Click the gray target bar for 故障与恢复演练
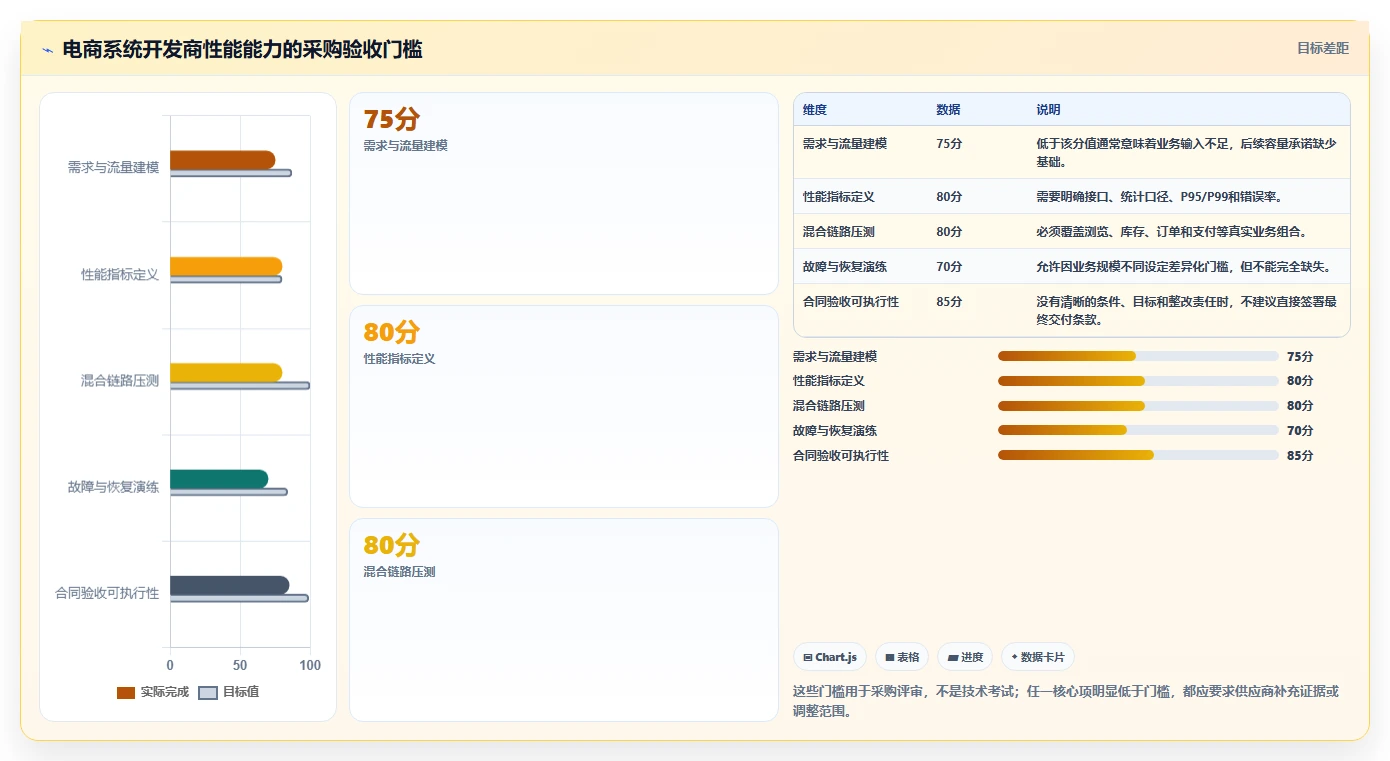1390x761 pixels. 229,492
